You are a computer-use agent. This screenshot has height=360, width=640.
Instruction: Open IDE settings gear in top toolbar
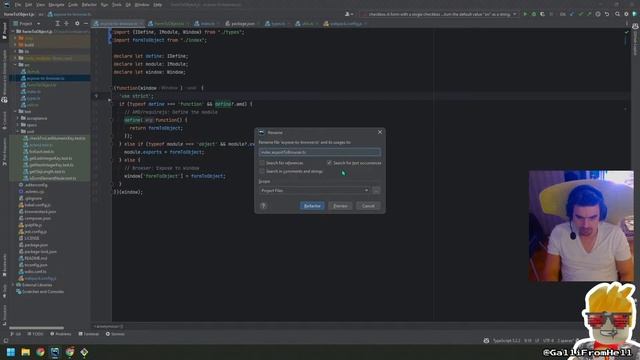pyautogui.click(x=626, y=14)
